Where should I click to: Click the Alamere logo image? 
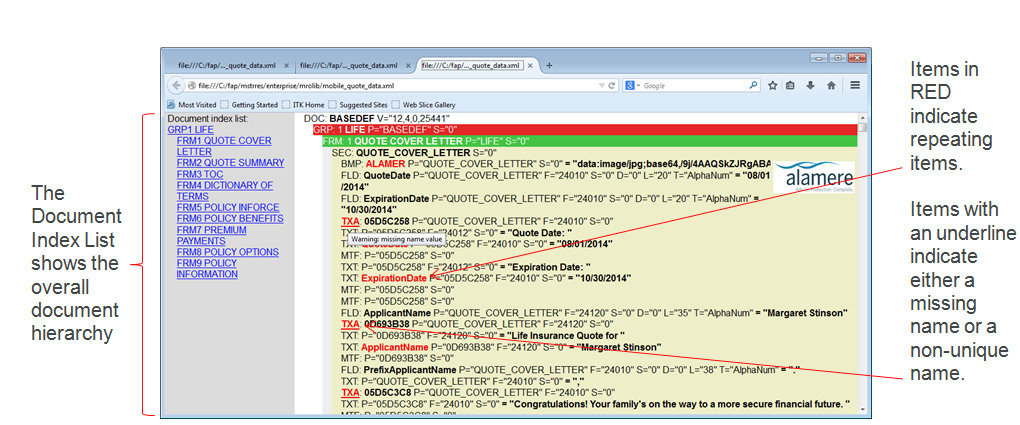pyautogui.click(x=814, y=175)
